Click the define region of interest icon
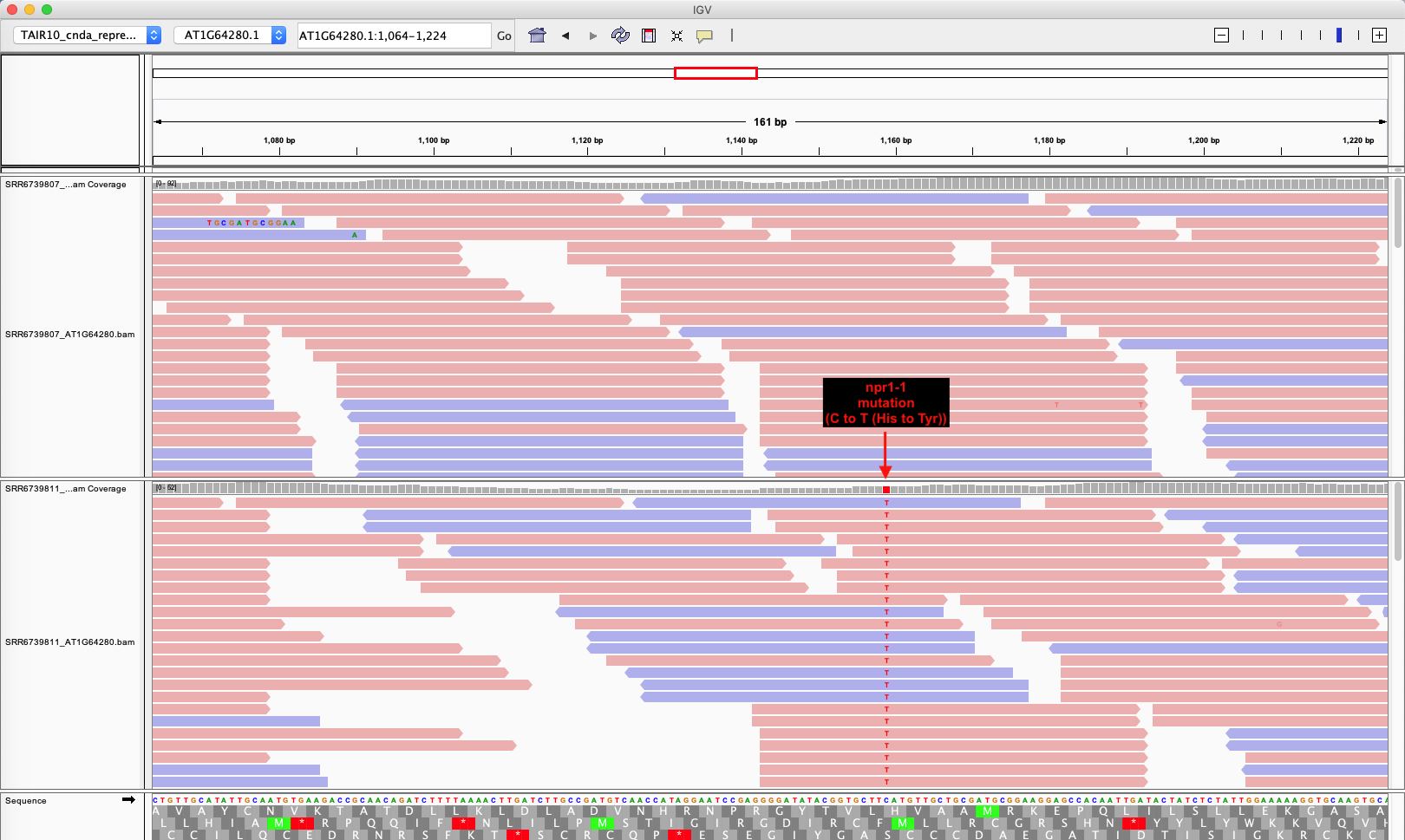The image size is (1405, 840). pyautogui.click(x=649, y=36)
